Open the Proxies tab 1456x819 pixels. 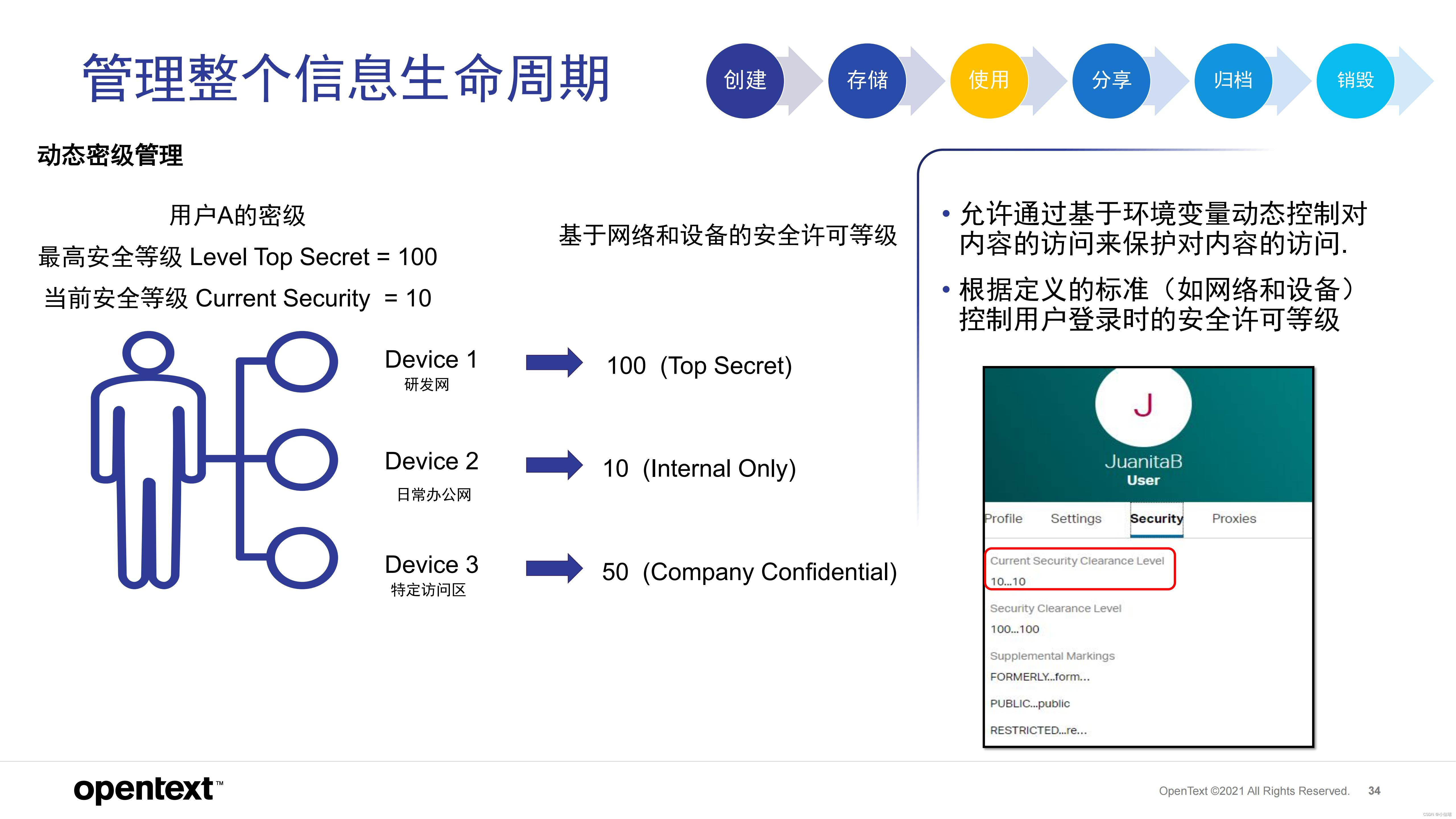point(1234,518)
